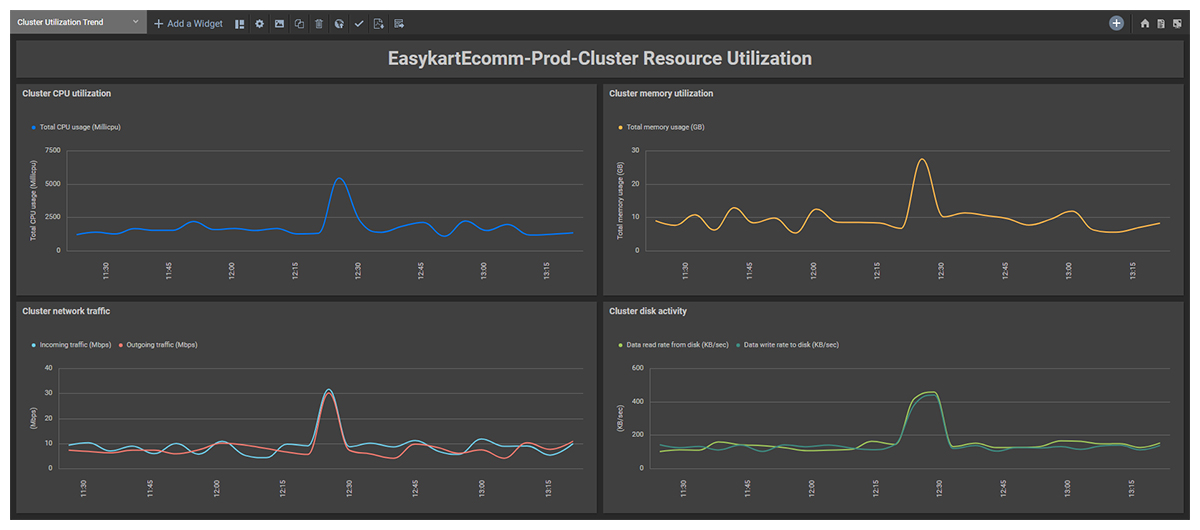Click the image icon in toolbar
1200x530 pixels.
tap(280, 23)
